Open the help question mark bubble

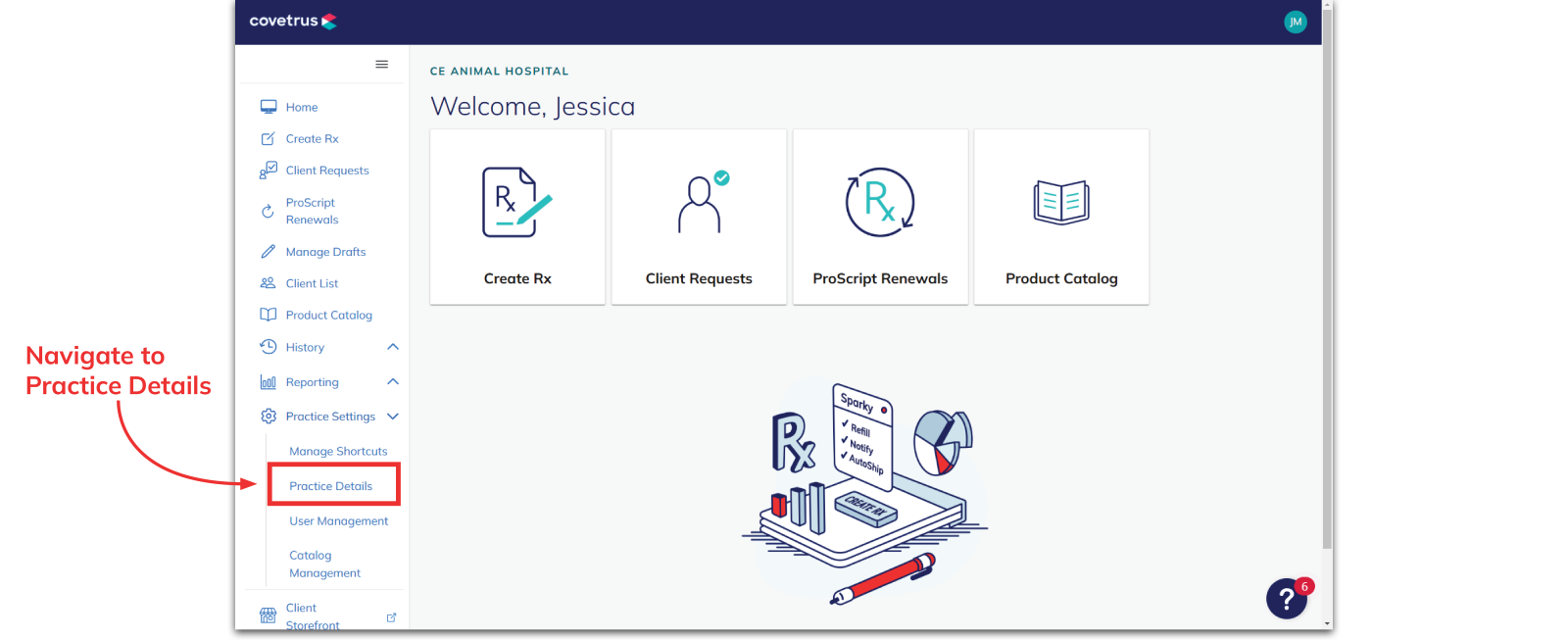1286,599
